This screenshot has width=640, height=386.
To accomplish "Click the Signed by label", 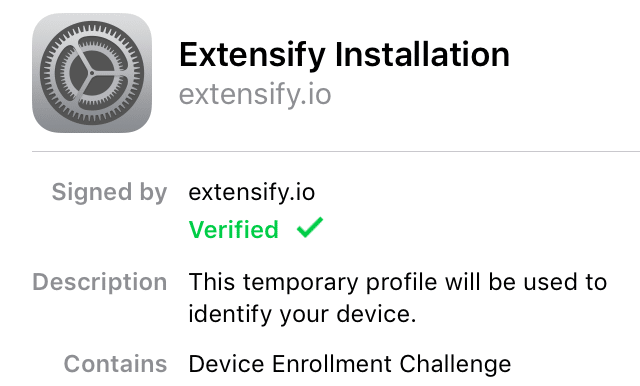I will pyautogui.click(x=109, y=193).
